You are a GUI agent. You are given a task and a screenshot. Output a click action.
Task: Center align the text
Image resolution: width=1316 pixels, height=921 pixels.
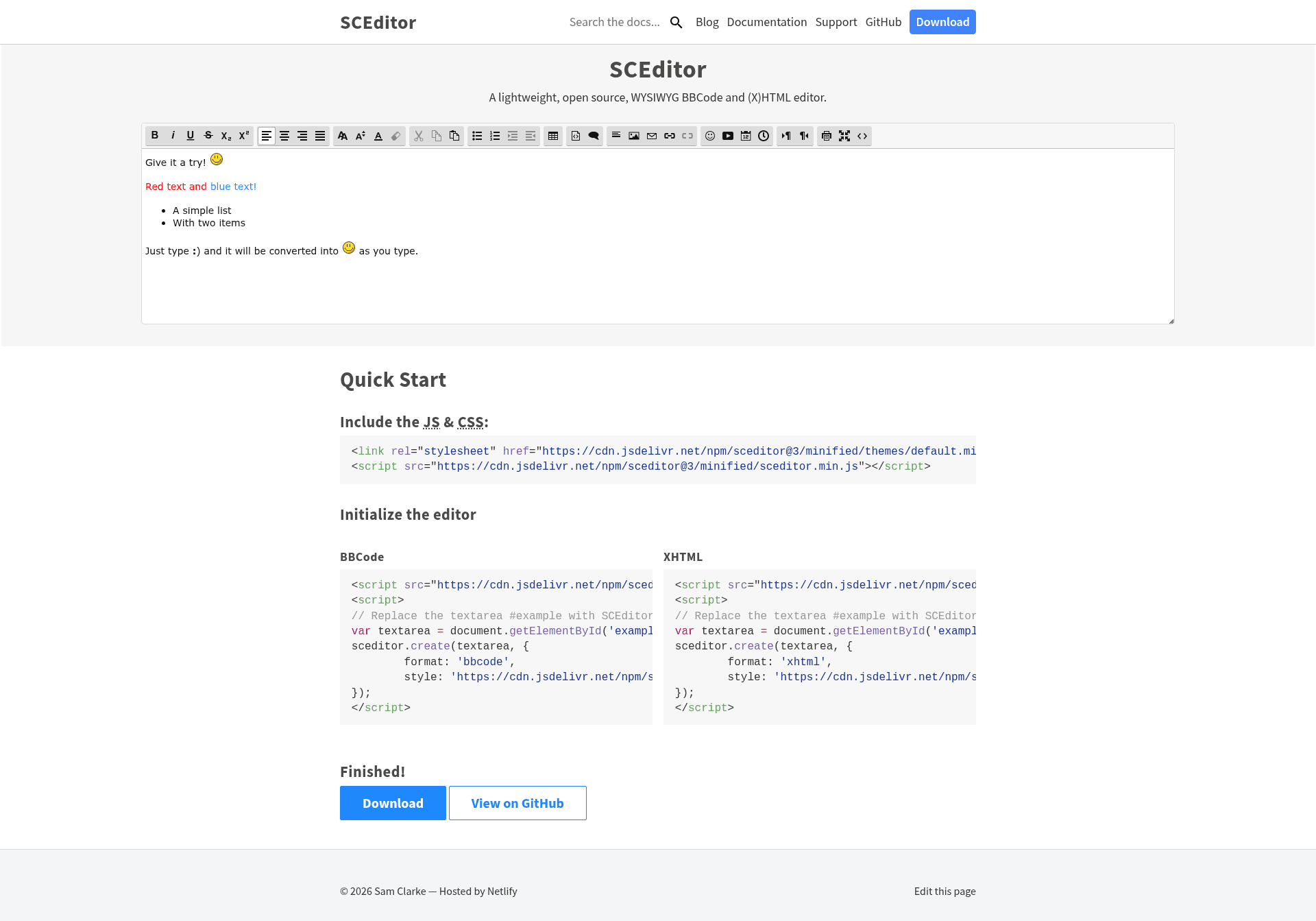coord(284,136)
